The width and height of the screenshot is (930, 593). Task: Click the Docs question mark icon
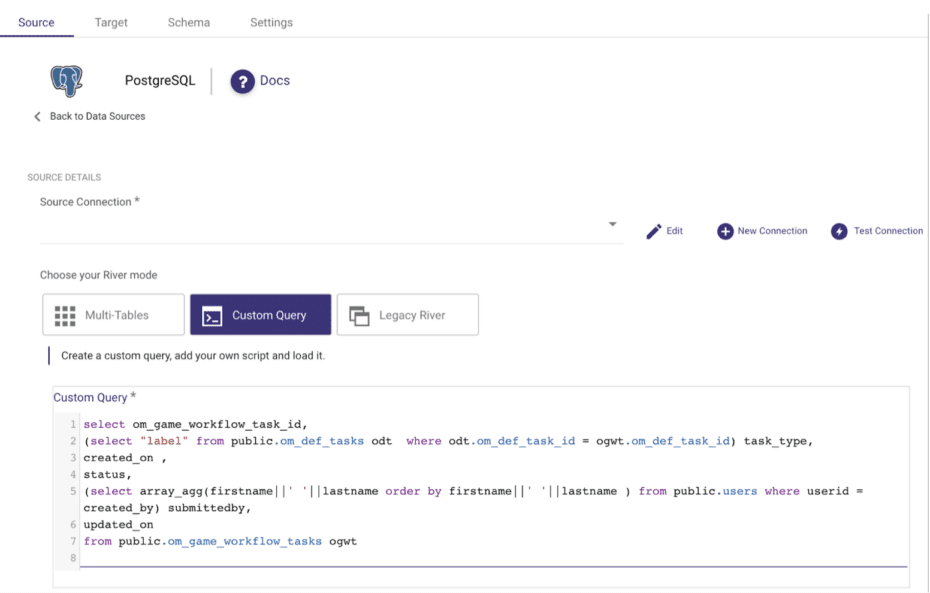pos(242,81)
